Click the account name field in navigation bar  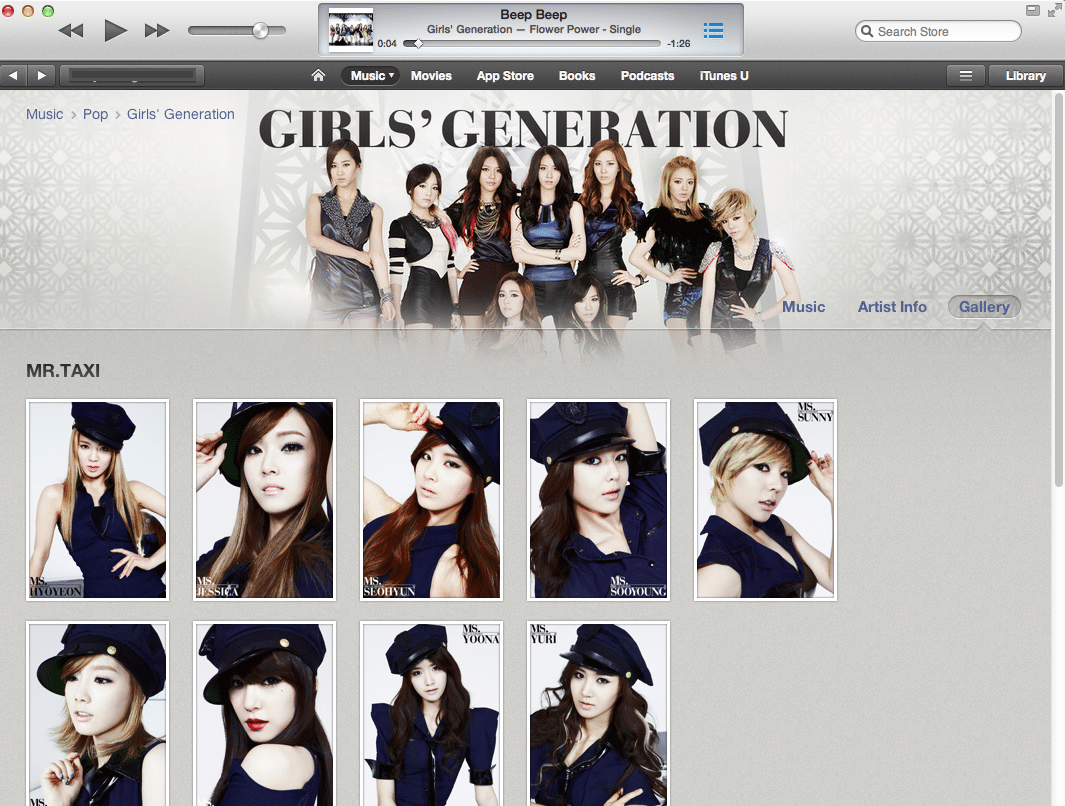coord(132,75)
